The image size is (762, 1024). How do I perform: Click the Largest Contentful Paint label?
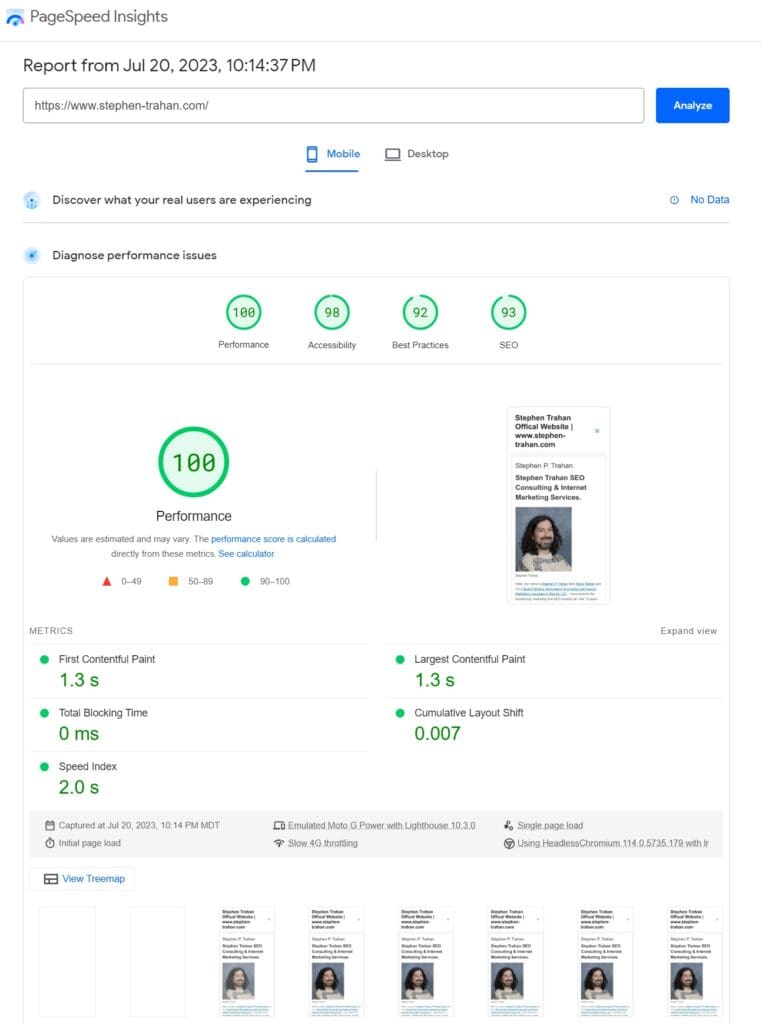tap(469, 660)
